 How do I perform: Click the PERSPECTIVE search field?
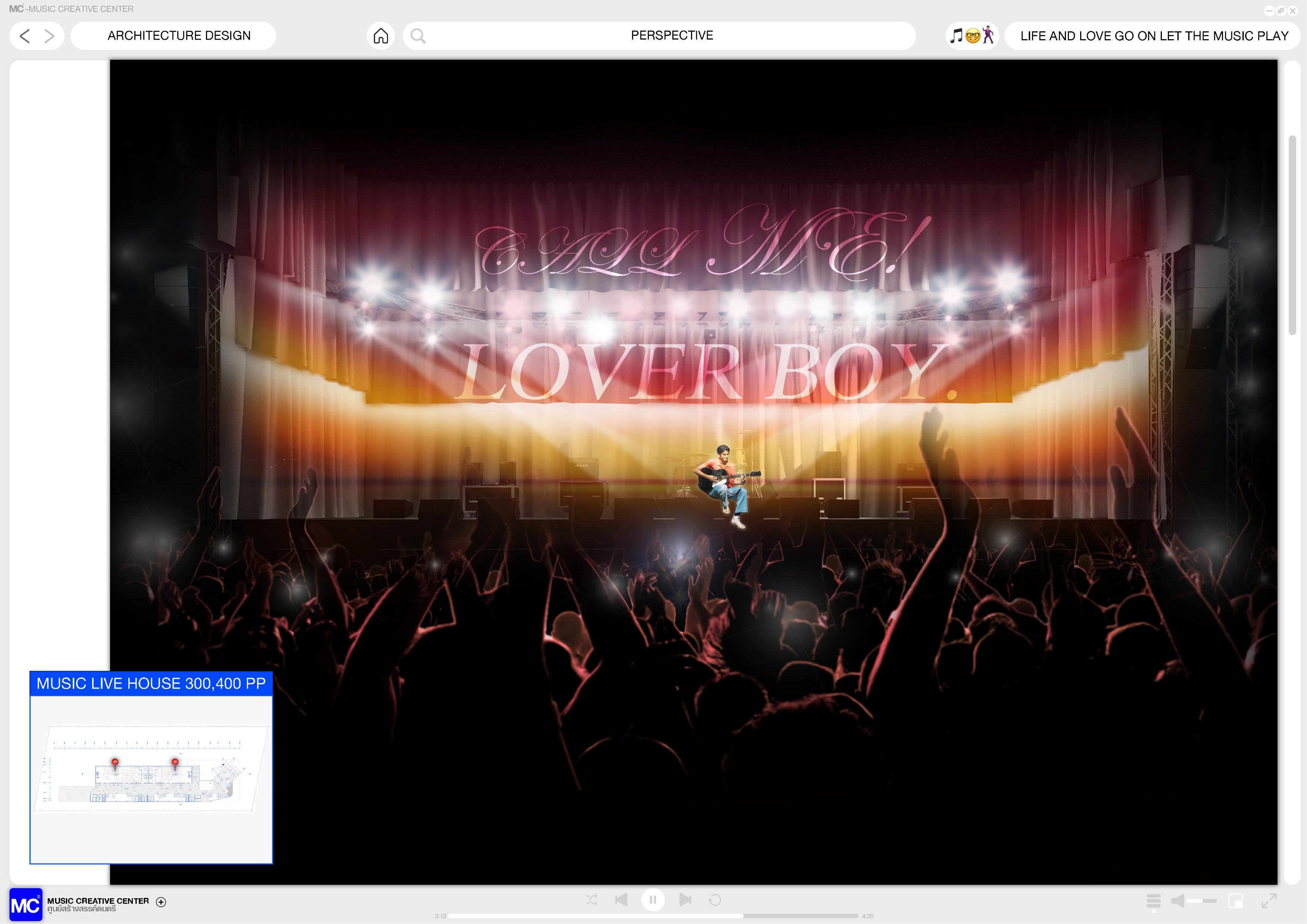point(672,36)
